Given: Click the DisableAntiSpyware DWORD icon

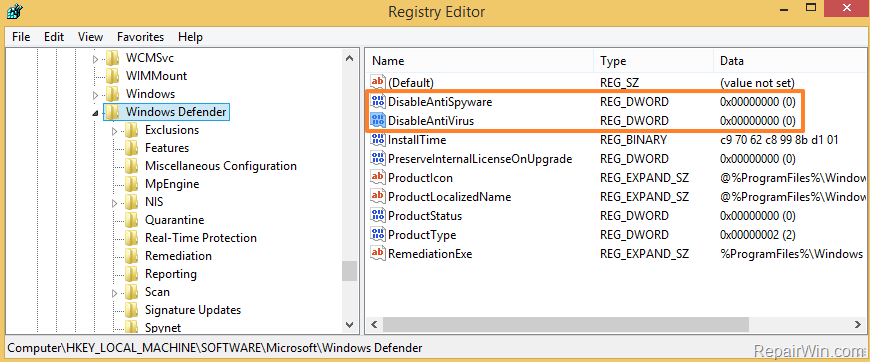Looking at the screenshot, I should [x=378, y=102].
